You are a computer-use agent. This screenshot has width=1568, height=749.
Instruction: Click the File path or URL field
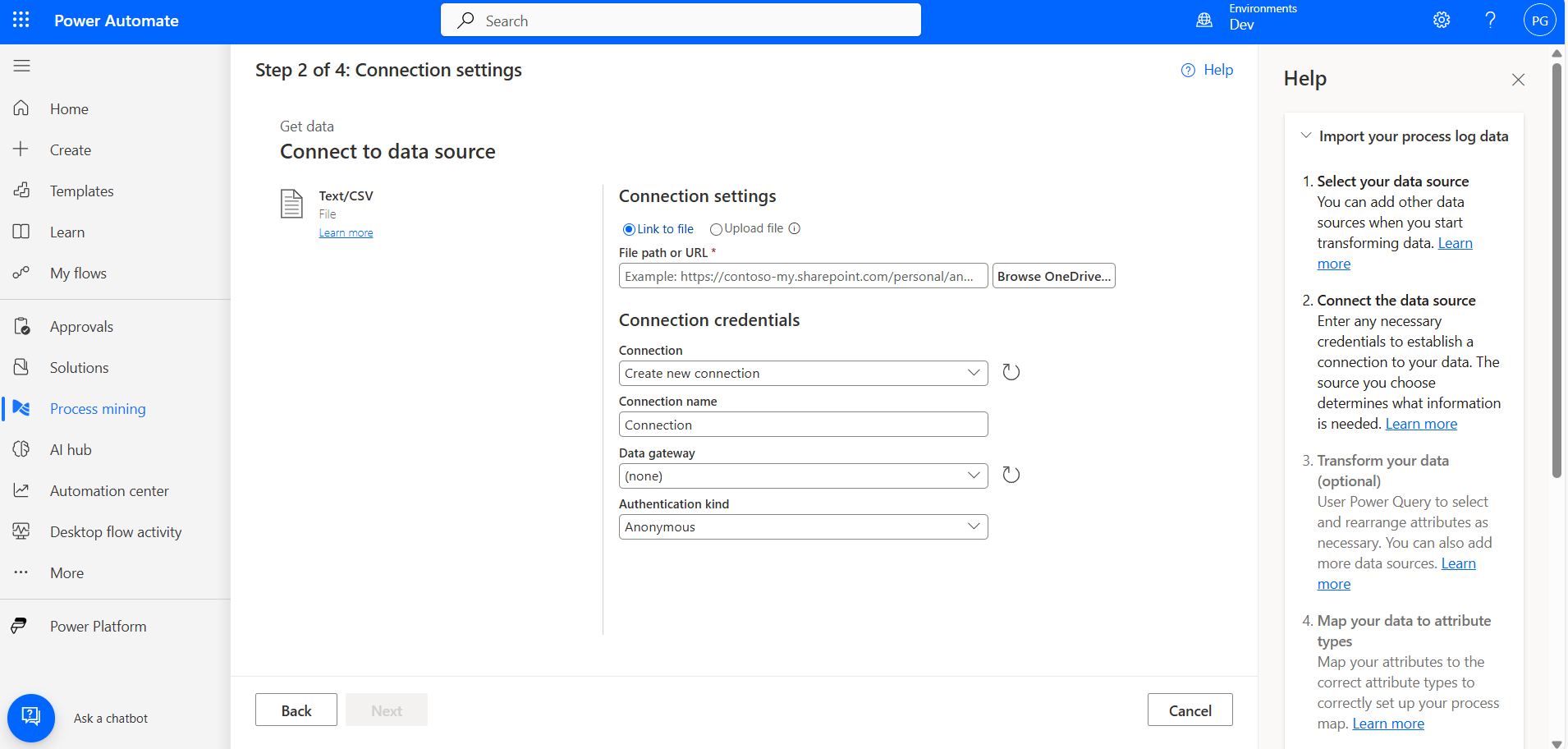(802, 276)
